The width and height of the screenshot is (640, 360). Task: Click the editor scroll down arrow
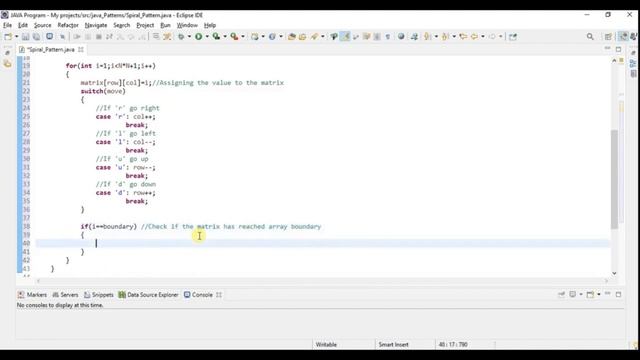point(614,273)
